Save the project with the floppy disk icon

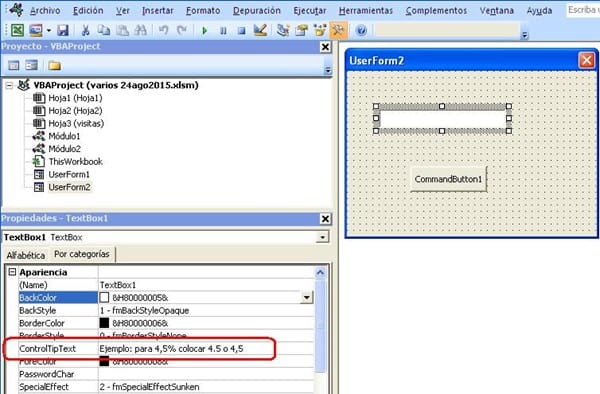63,30
